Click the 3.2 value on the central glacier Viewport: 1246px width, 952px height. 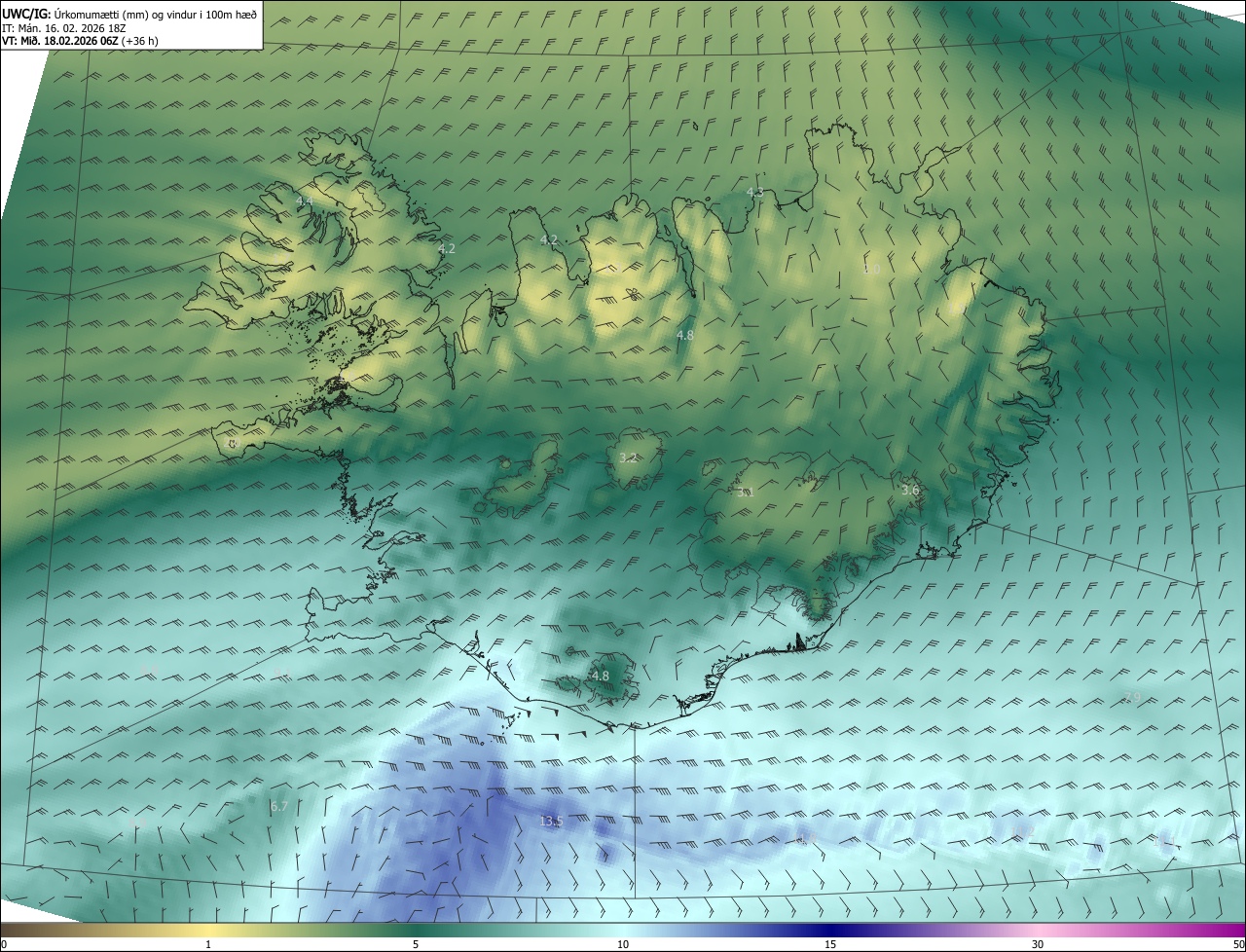click(x=628, y=458)
